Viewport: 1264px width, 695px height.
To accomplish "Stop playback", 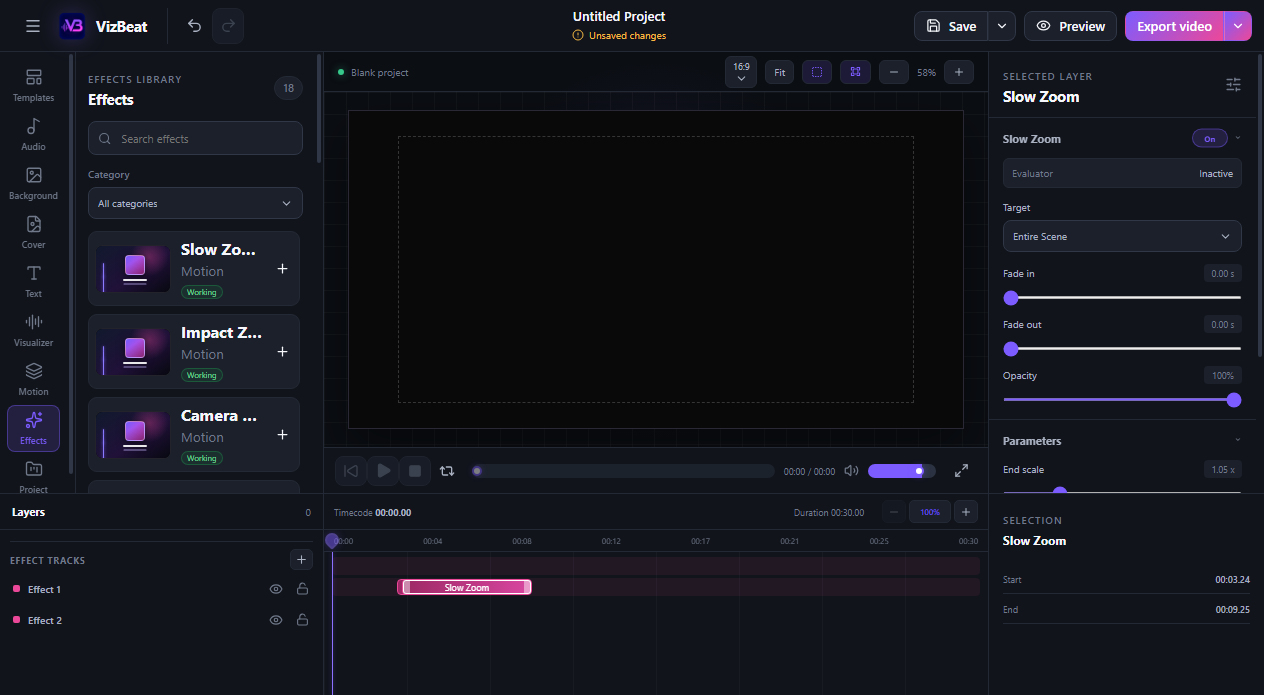I will 415,471.
